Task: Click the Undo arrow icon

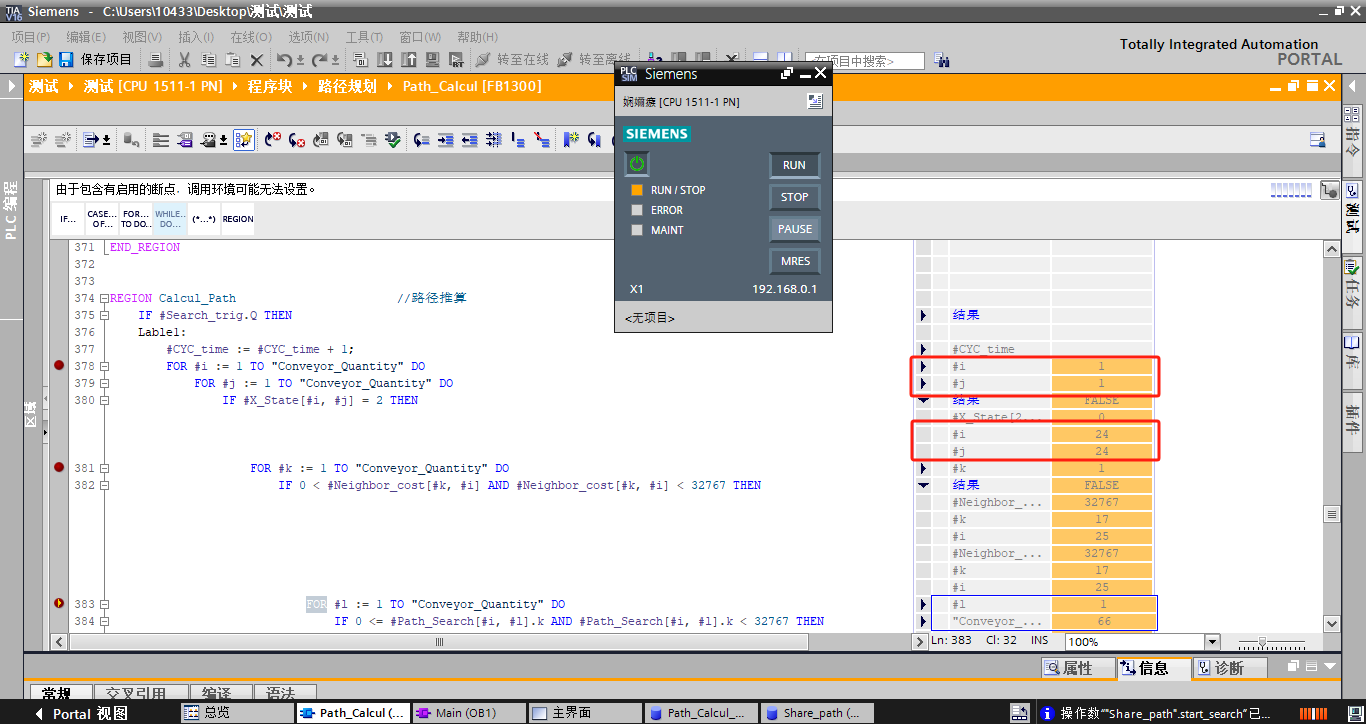Action: tap(284, 60)
